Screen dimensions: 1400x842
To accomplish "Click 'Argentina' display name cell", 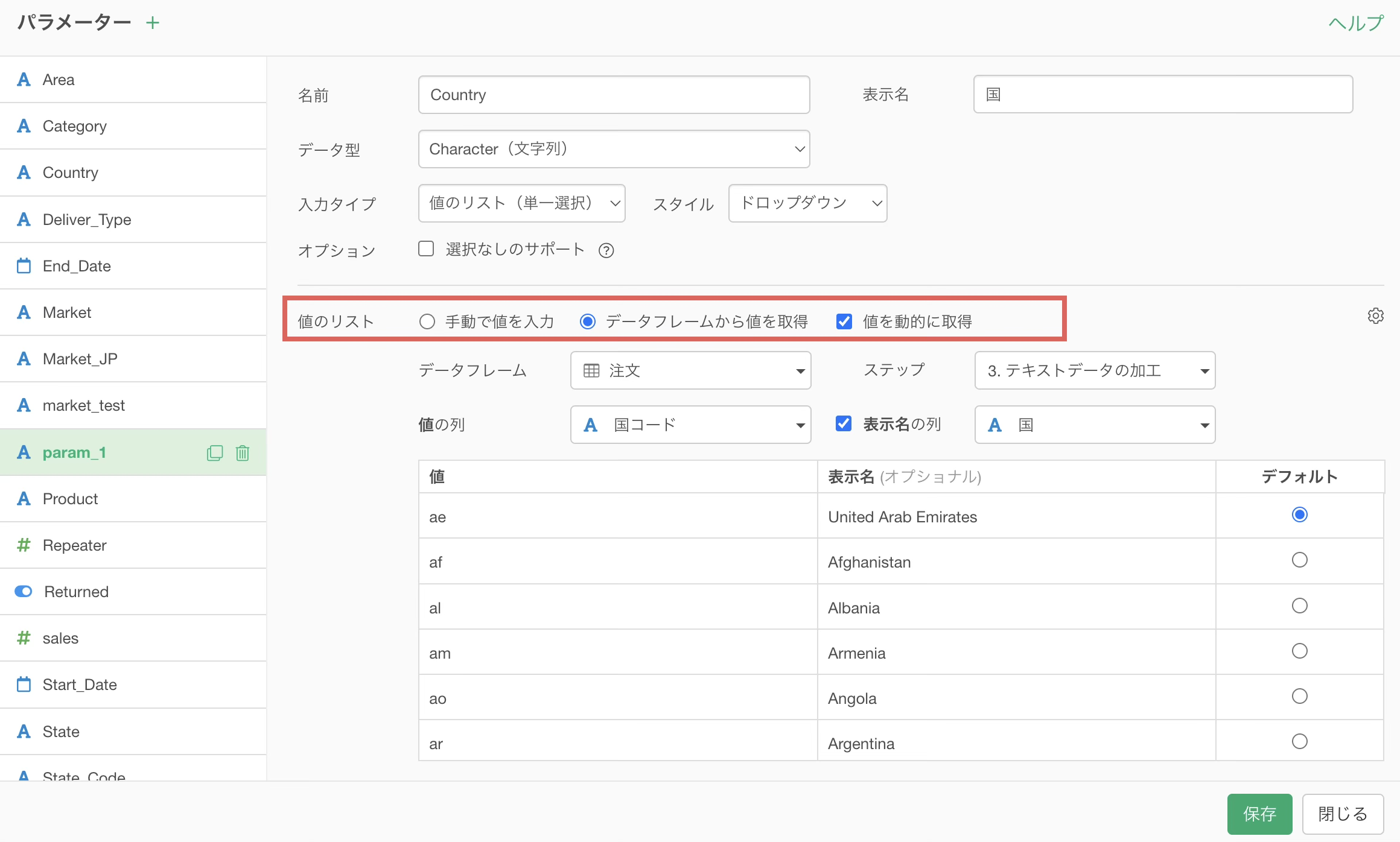I will click(x=1017, y=741).
